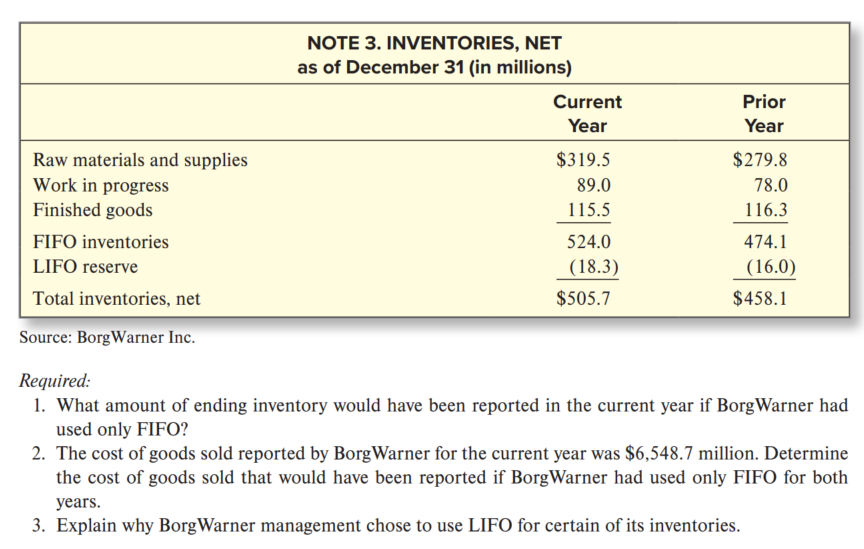The image size is (864, 549).
Task: Select the $505.7 total inventories value
Action: point(584,298)
